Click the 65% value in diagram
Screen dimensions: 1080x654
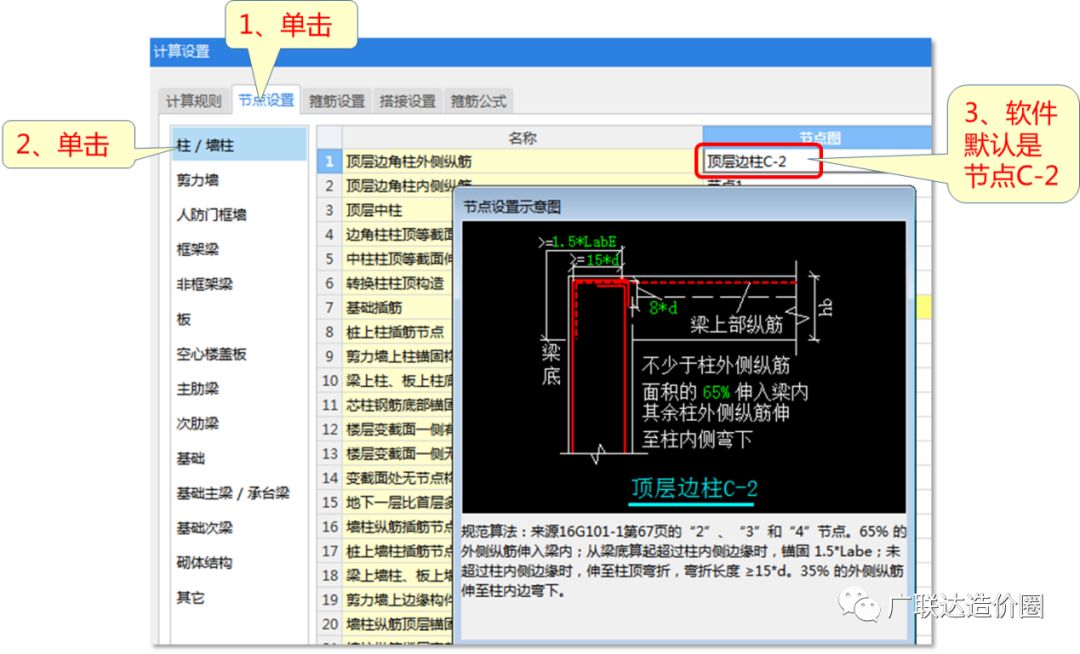click(716, 392)
